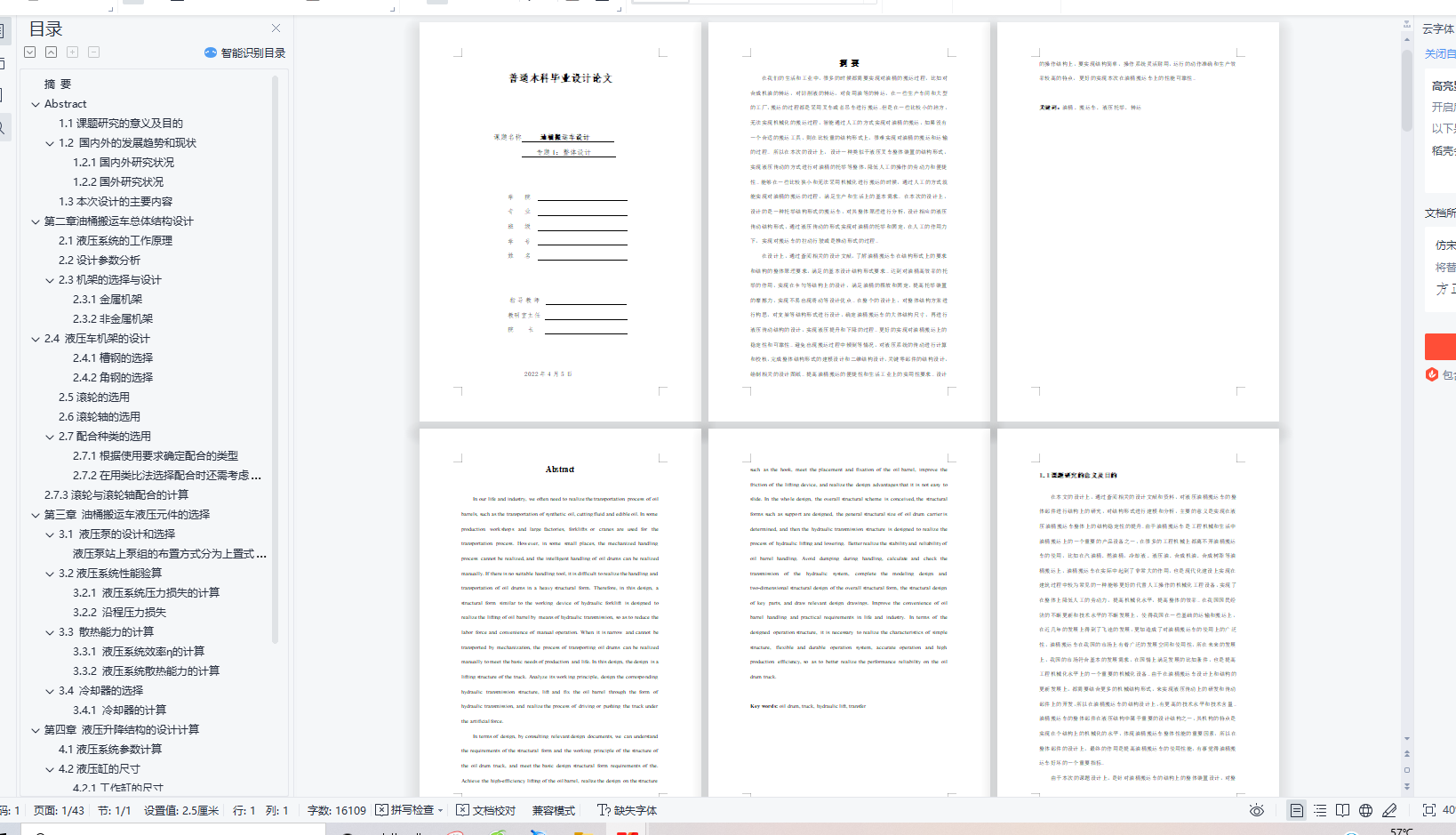The width and height of the screenshot is (1456, 835).
Task: Click page indicator 页面: 1/43
Action: point(59,810)
